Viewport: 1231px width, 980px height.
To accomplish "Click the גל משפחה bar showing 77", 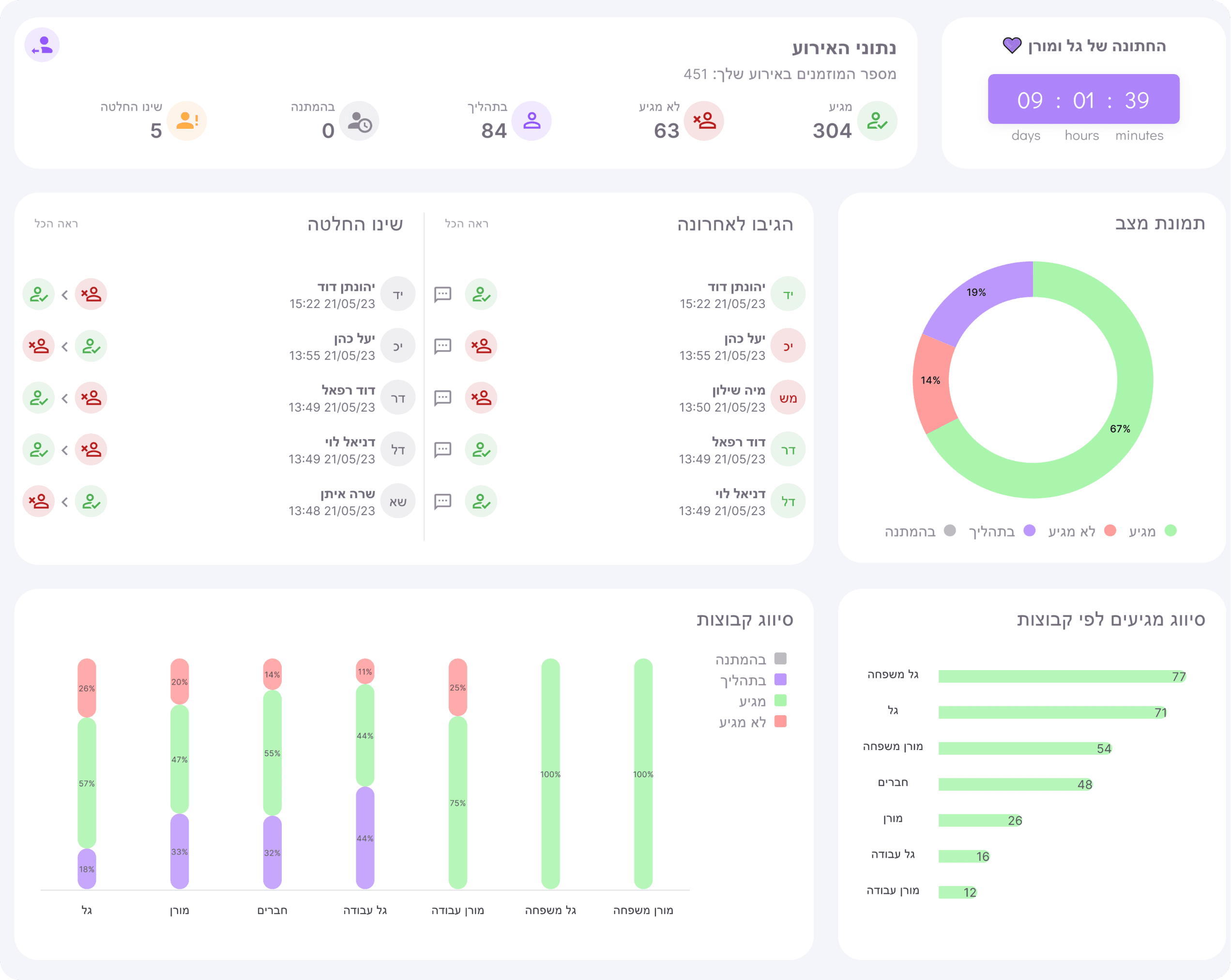I will (x=1063, y=676).
